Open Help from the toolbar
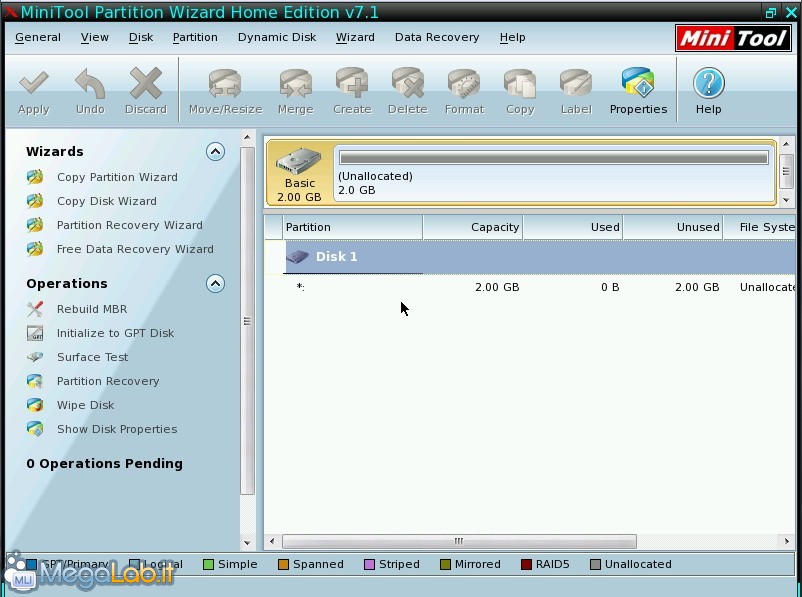Screen dimensions: 802x597 (708, 91)
